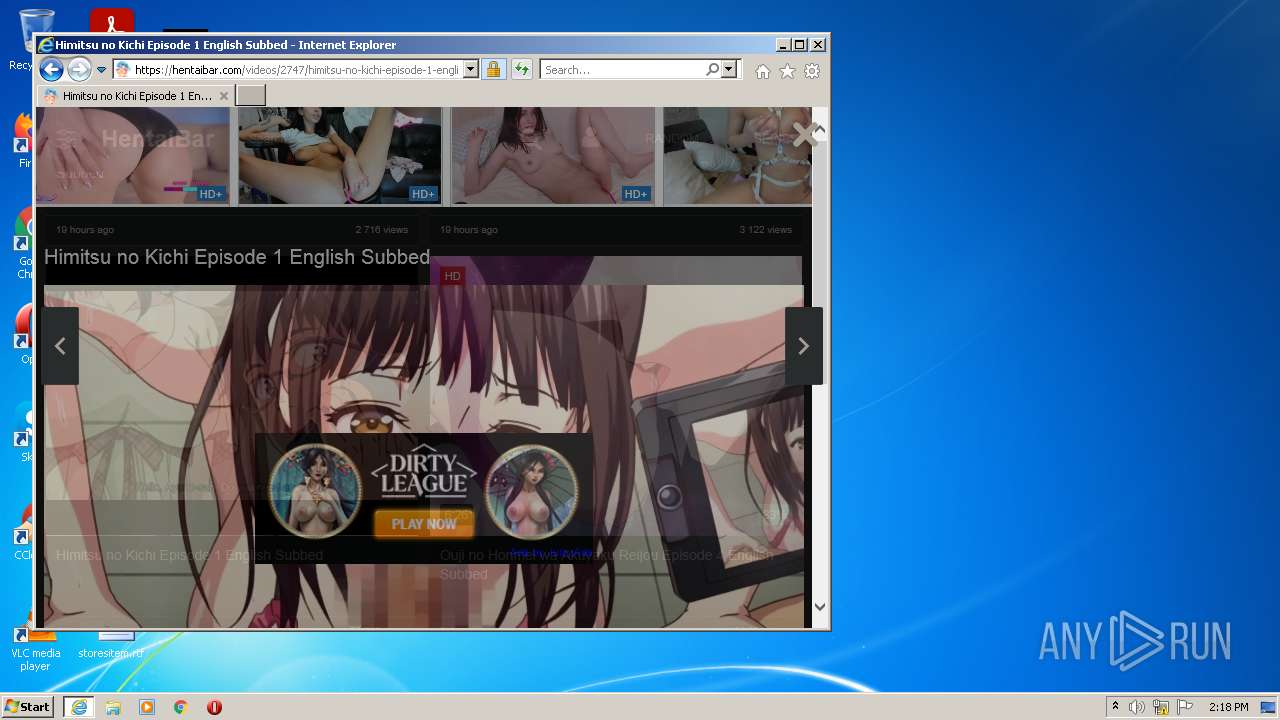Image resolution: width=1280 pixels, height=720 pixels.
Task: Click the magnifier search icon
Action: click(x=712, y=70)
